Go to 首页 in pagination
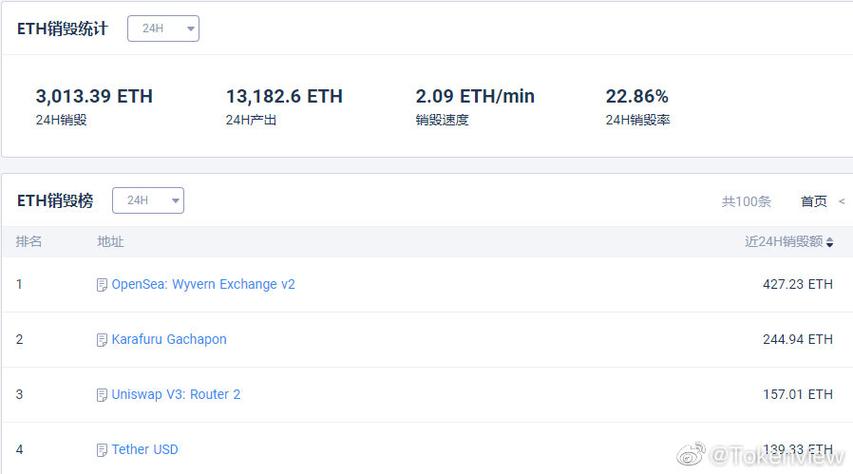This screenshot has width=853, height=474. [813, 201]
